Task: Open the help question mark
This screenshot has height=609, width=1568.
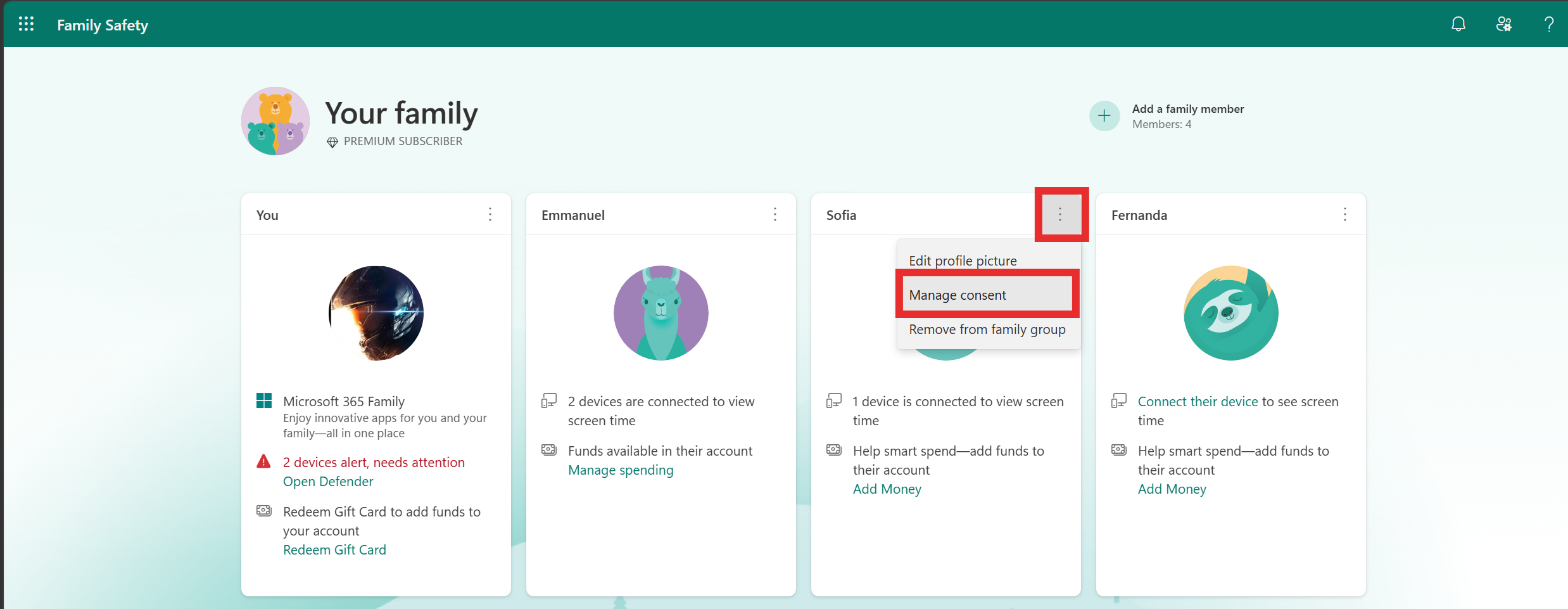Action: [x=1549, y=24]
